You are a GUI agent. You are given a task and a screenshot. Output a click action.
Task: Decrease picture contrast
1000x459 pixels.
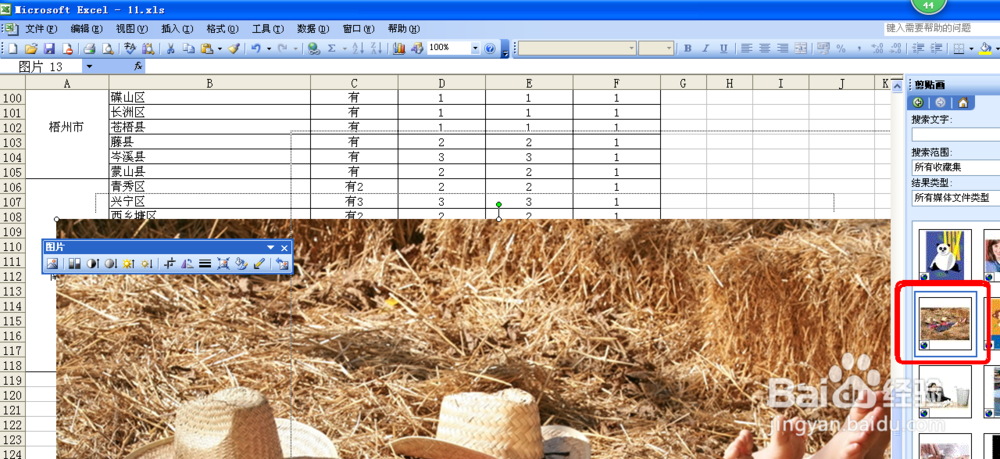coord(111,263)
